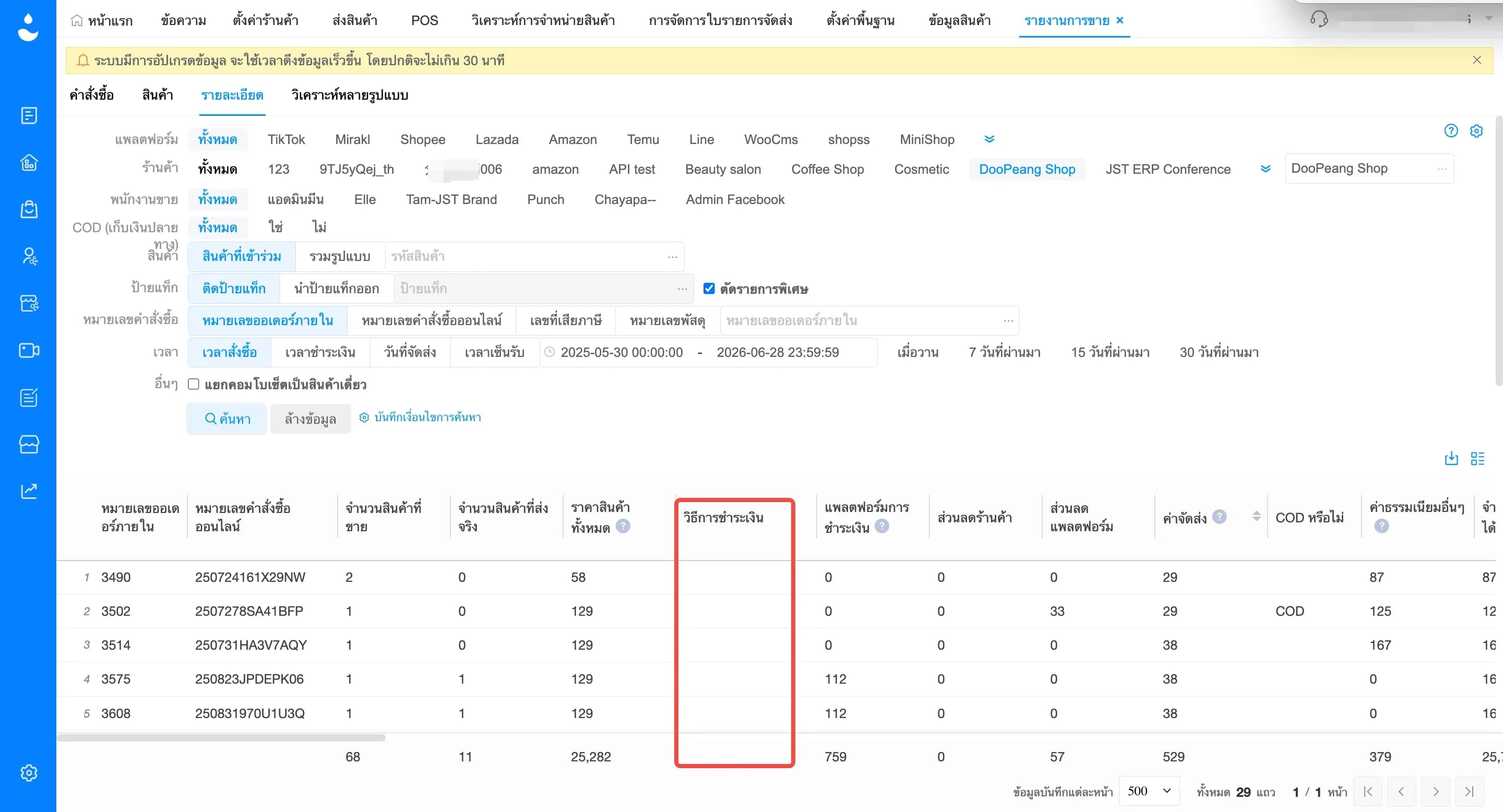Screen dimensions: 1503x812
Task: Open the settings gear at sidebar bottom
Action: (29, 773)
